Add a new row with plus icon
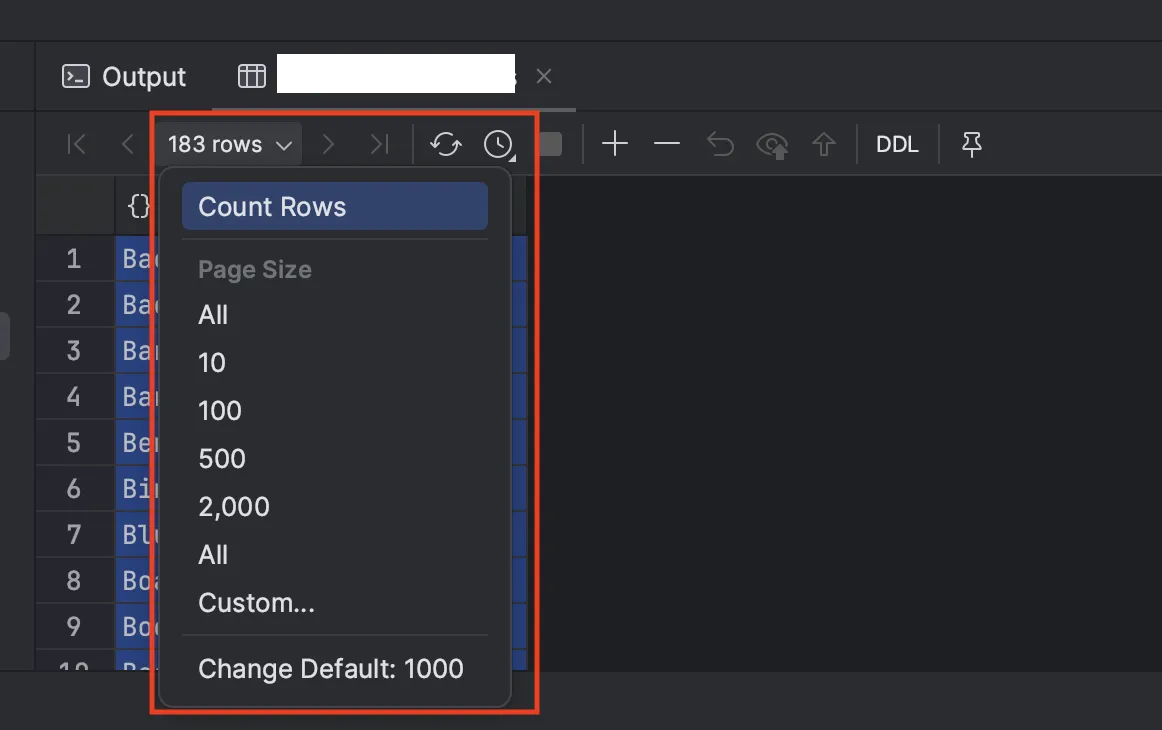Image resolution: width=1162 pixels, height=730 pixels. (x=615, y=145)
